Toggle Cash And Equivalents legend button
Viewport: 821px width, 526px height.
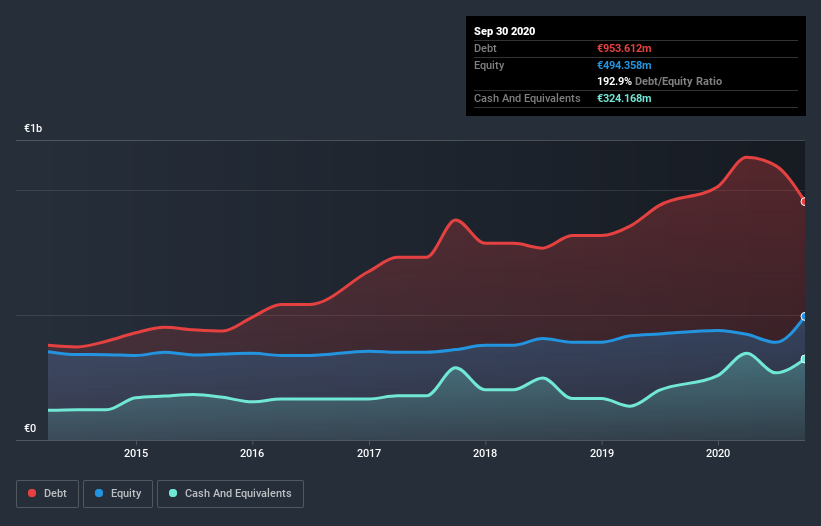230,494
